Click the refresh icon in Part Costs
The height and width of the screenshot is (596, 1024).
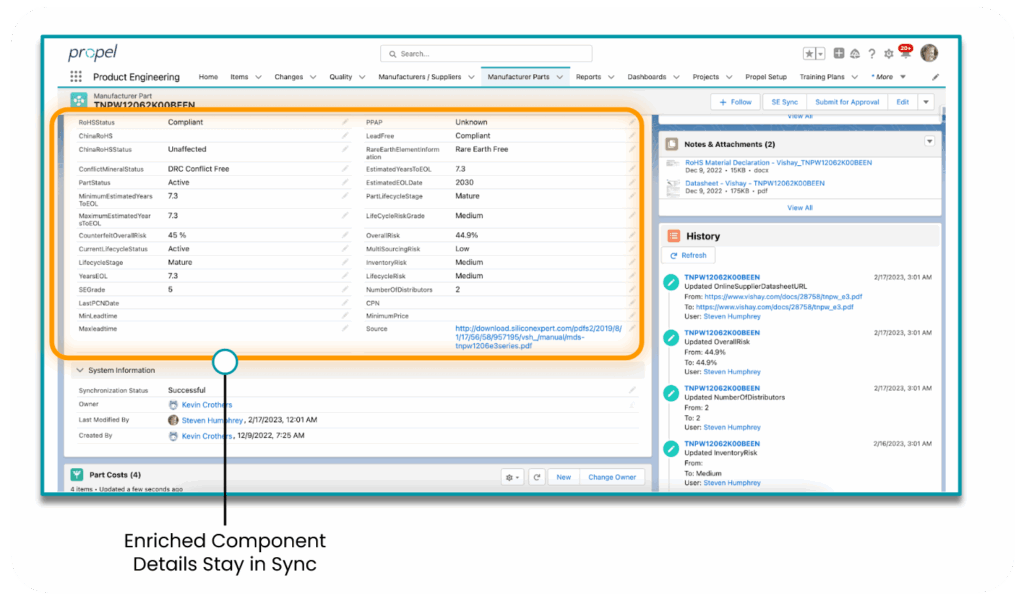(x=536, y=478)
